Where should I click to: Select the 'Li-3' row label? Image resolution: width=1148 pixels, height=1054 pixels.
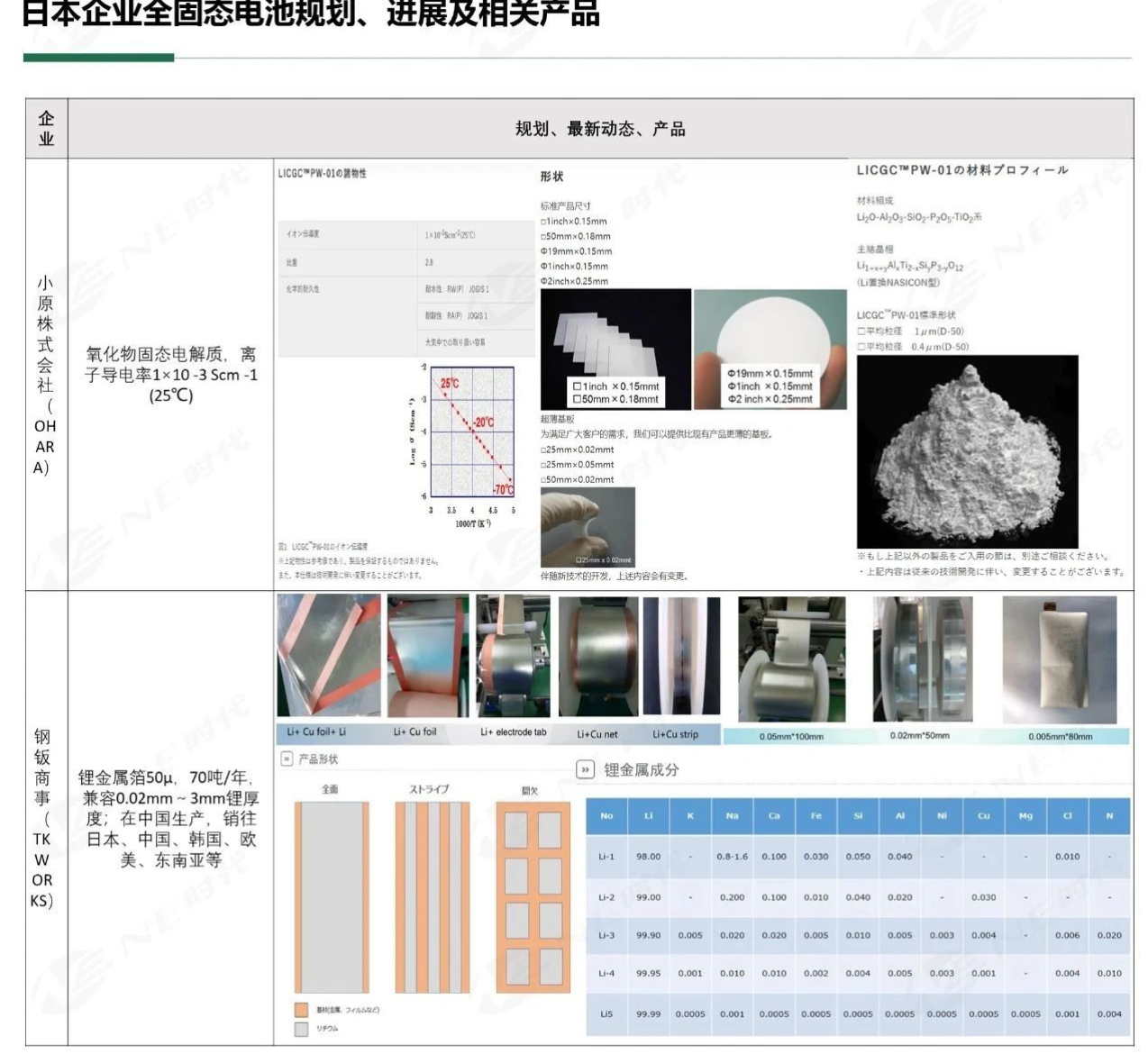pyautogui.click(x=606, y=935)
